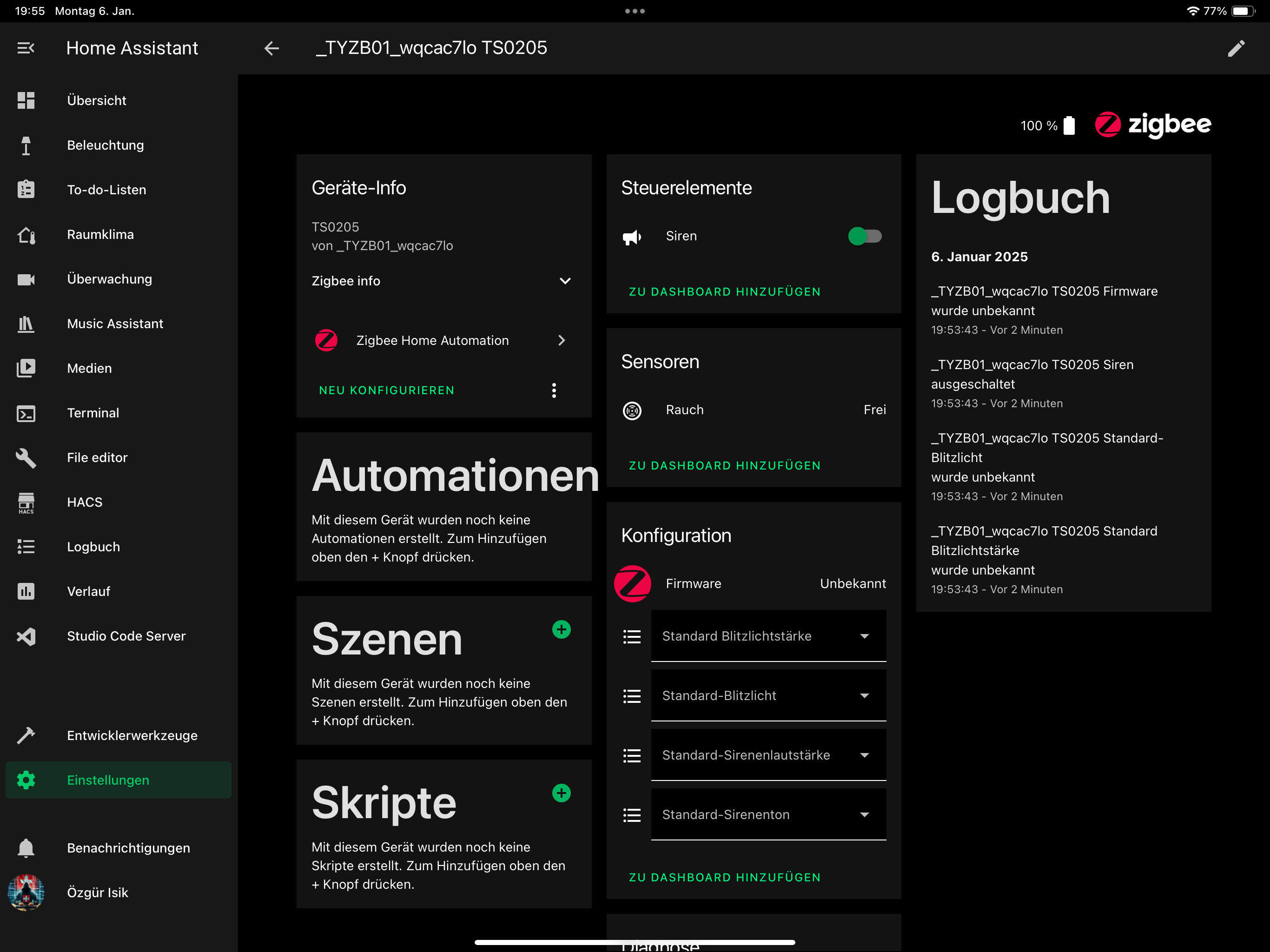The width and height of the screenshot is (1270, 952).
Task: Tap the three-dot multitasking control at the top
Action: [635, 11]
